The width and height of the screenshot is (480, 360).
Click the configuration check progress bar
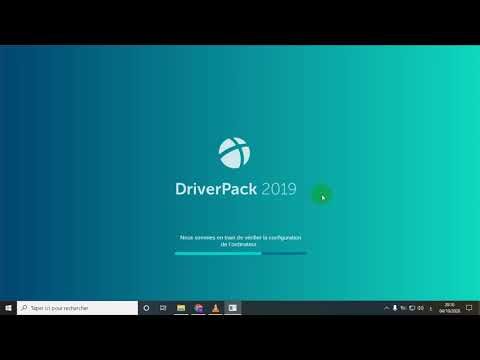[x=240, y=253]
